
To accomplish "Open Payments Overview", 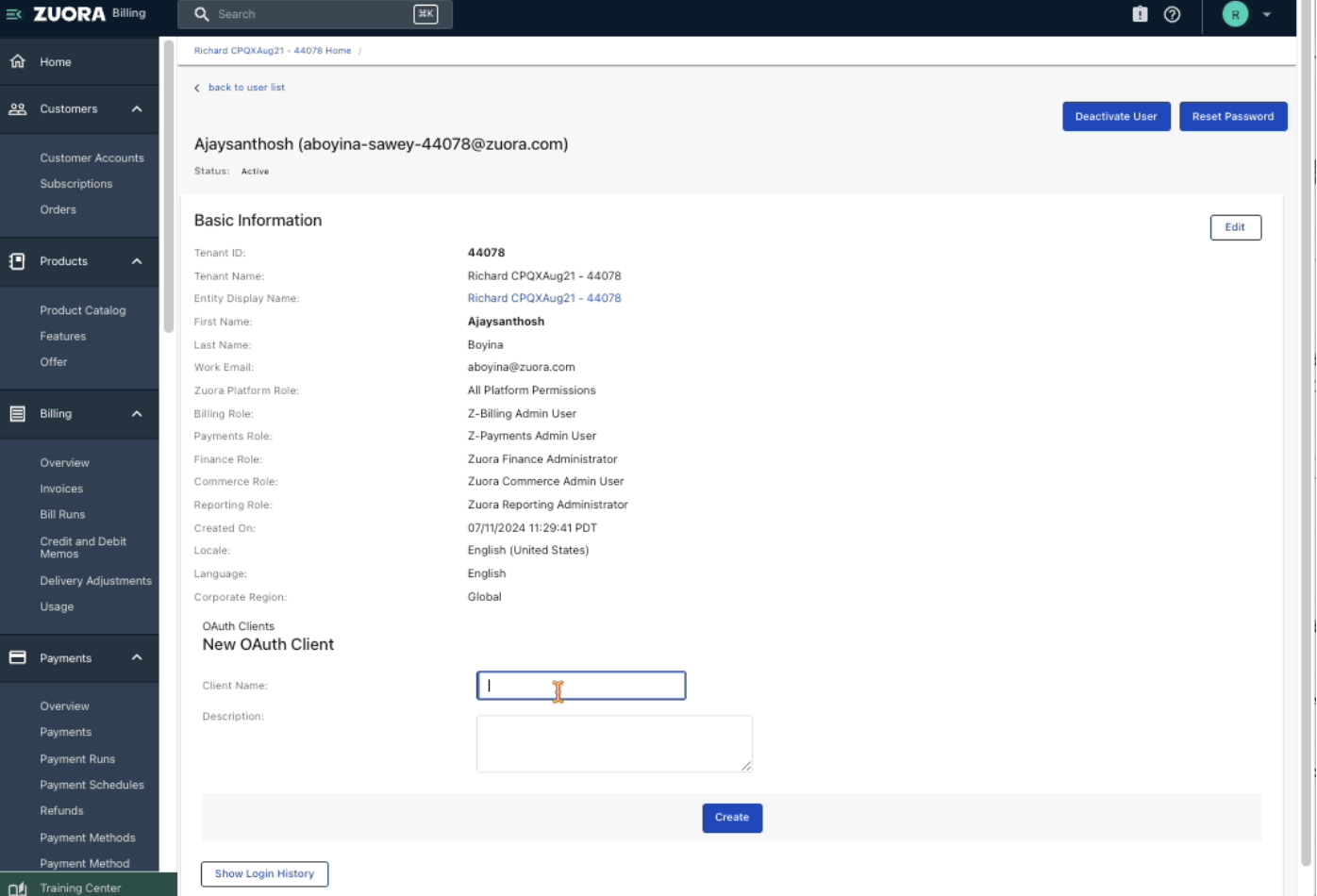I will 64,706.
